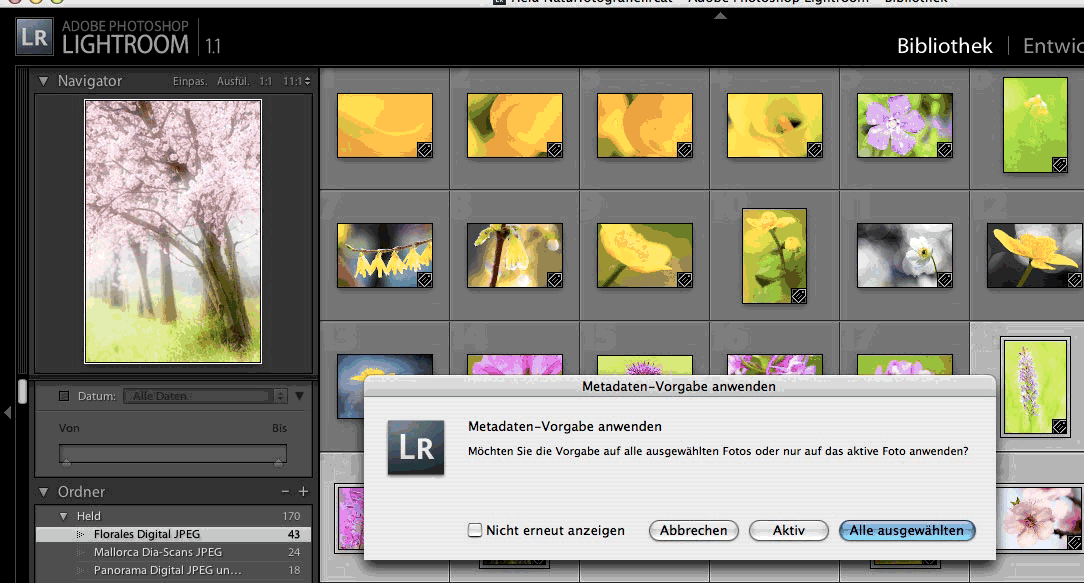This screenshot has height=583, width=1084.
Task: Set Navigator zoom to 11:1
Action: [x=292, y=81]
